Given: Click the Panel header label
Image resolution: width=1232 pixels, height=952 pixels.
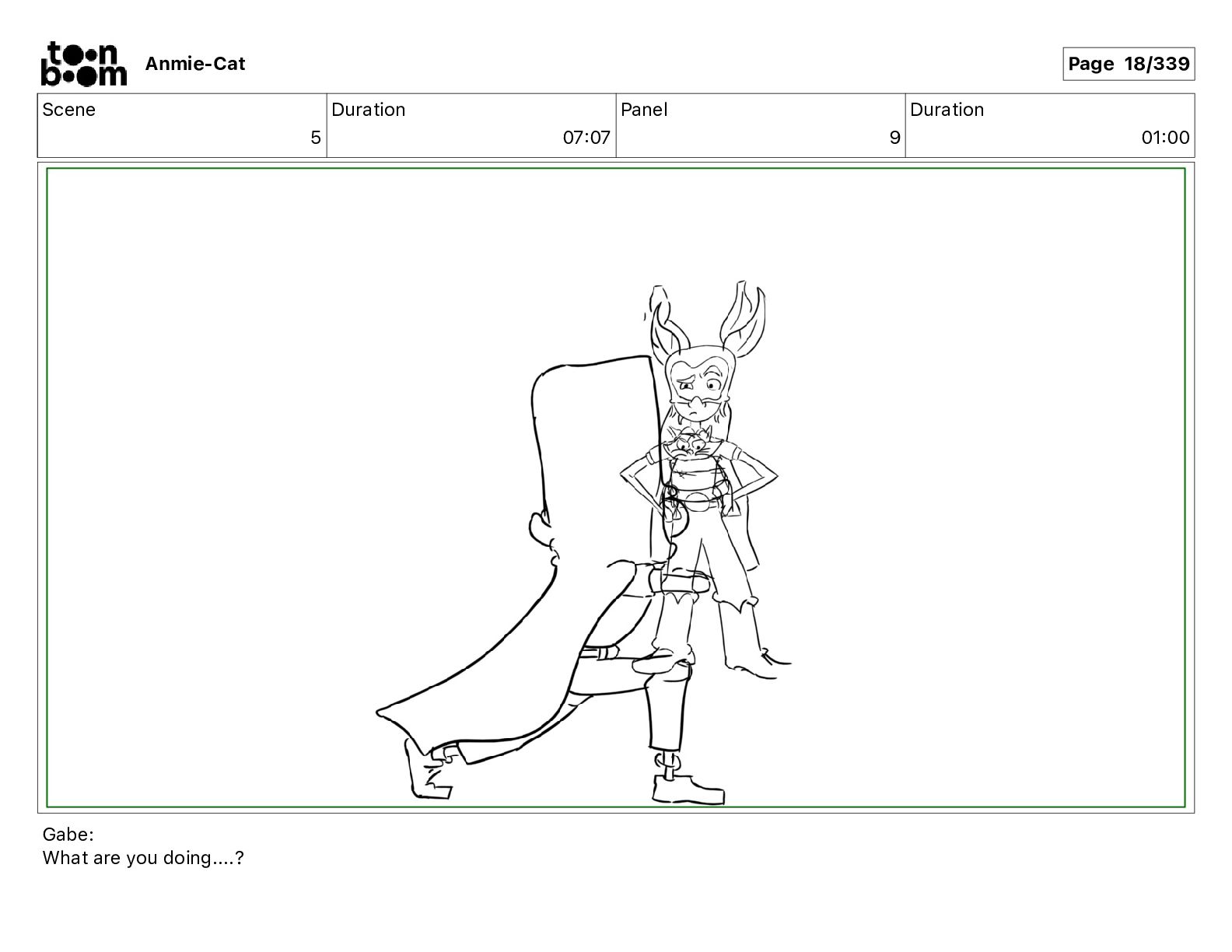Looking at the screenshot, I should pyautogui.click(x=644, y=110).
